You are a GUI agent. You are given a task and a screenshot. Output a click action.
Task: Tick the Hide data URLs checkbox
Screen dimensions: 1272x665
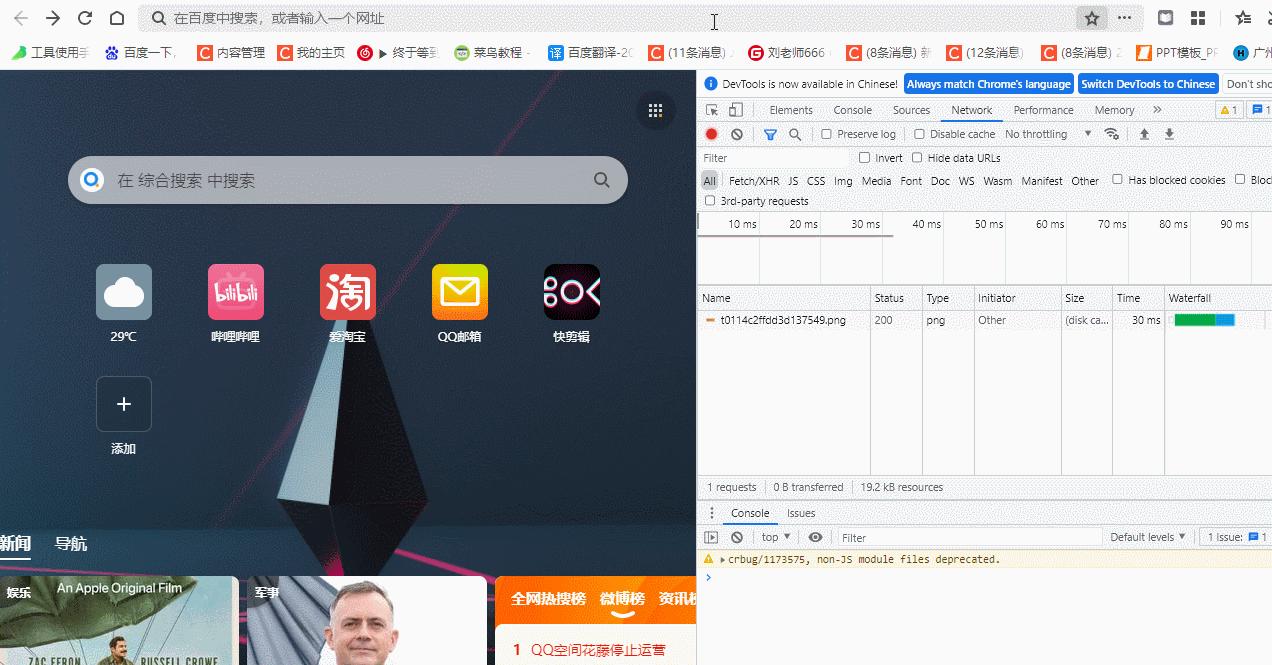[x=917, y=158]
